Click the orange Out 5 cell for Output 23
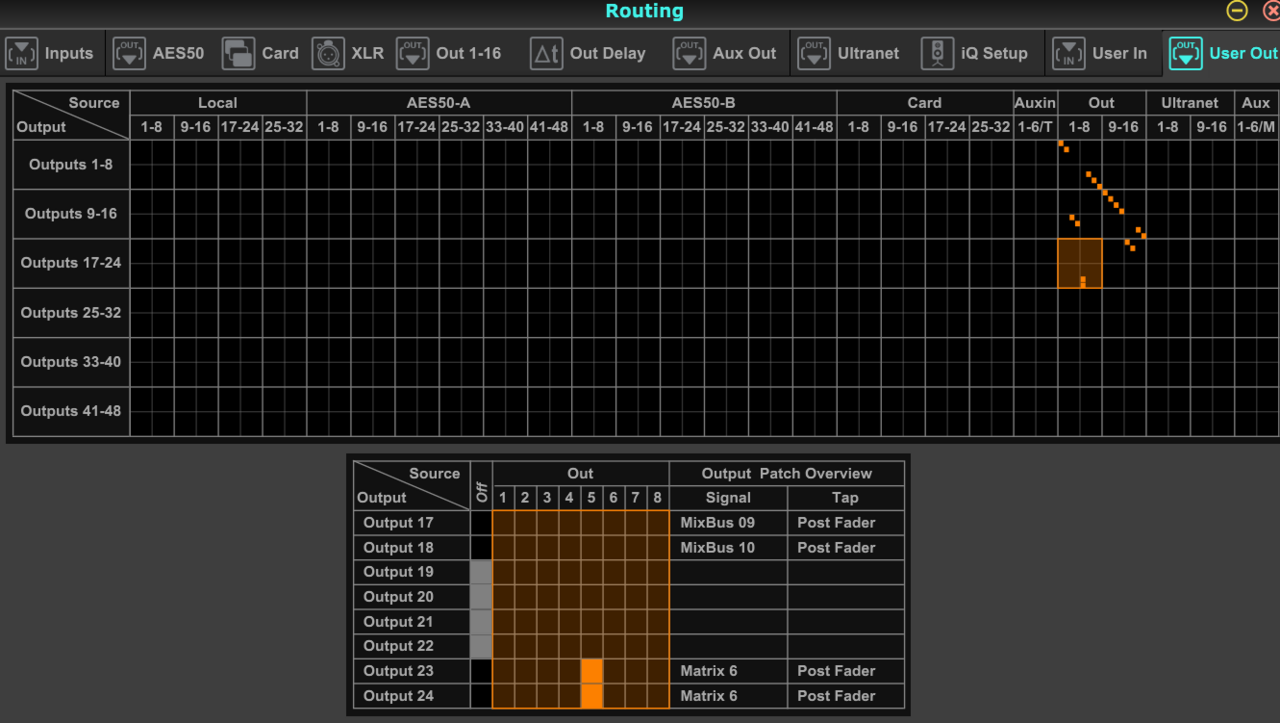This screenshot has height=723, width=1280. [592, 671]
